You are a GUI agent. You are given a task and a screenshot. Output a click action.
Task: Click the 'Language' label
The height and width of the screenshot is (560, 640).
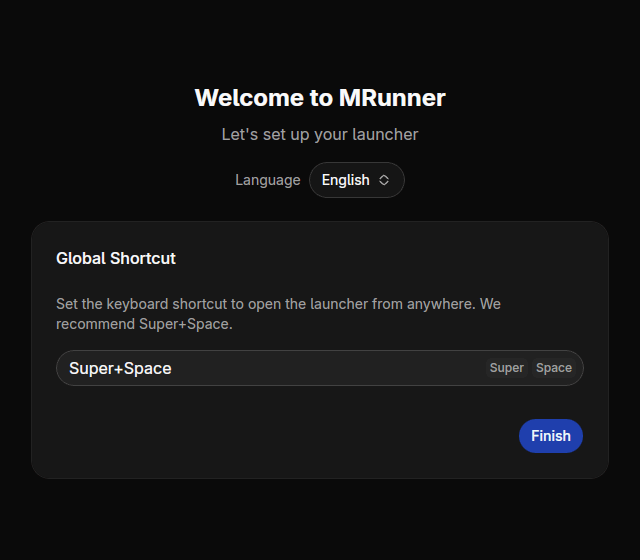pyautogui.click(x=268, y=180)
